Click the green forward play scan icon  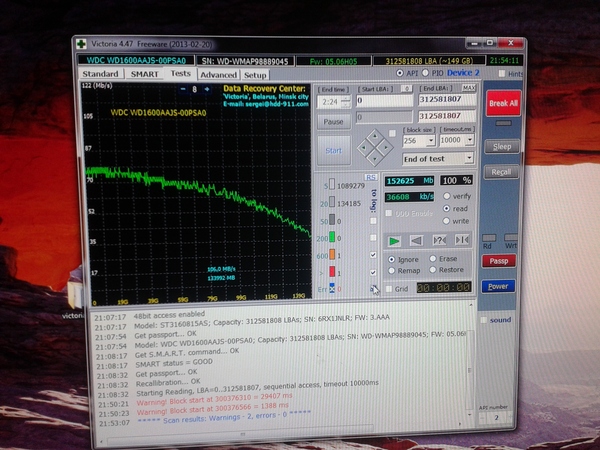pos(396,240)
